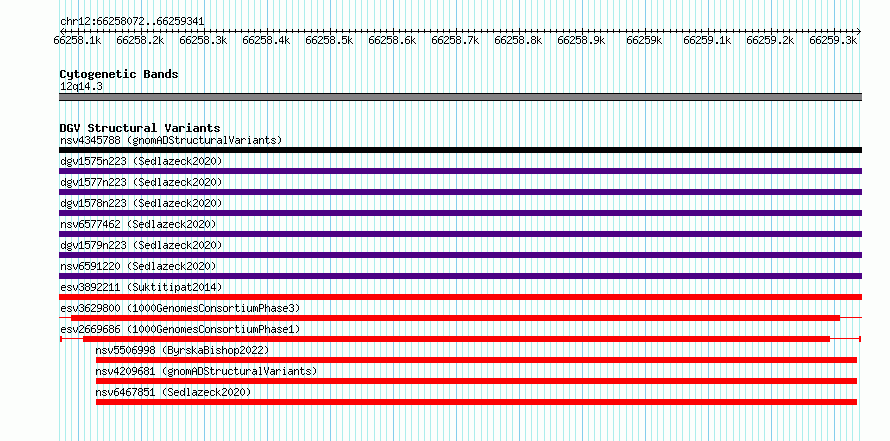Click the red nsv4209681 variant bar
Image resolution: width=890 pixels, height=441 pixels.
pos(476,381)
